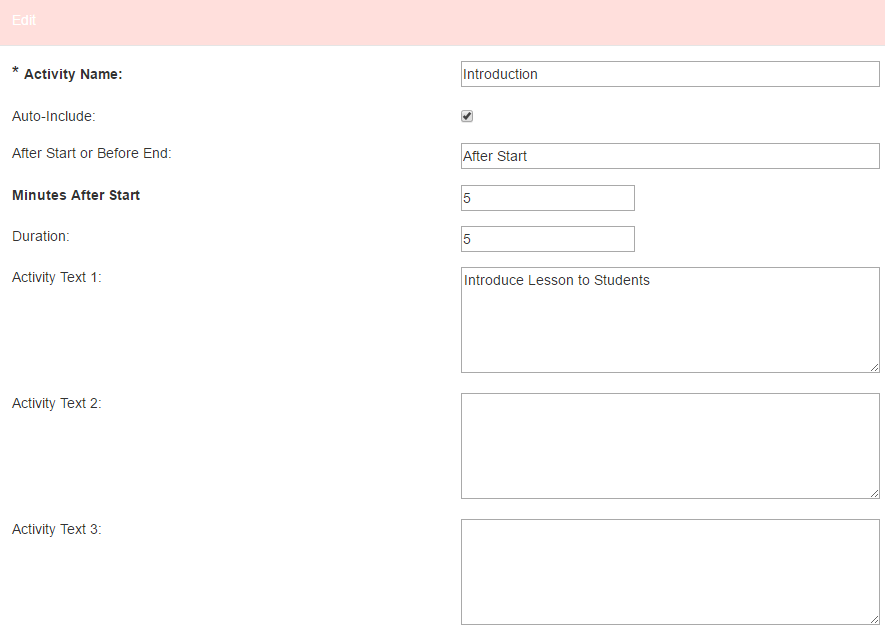Click inside the Activity Text 1 textarea
The height and width of the screenshot is (634, 885).
pos(669,319)
